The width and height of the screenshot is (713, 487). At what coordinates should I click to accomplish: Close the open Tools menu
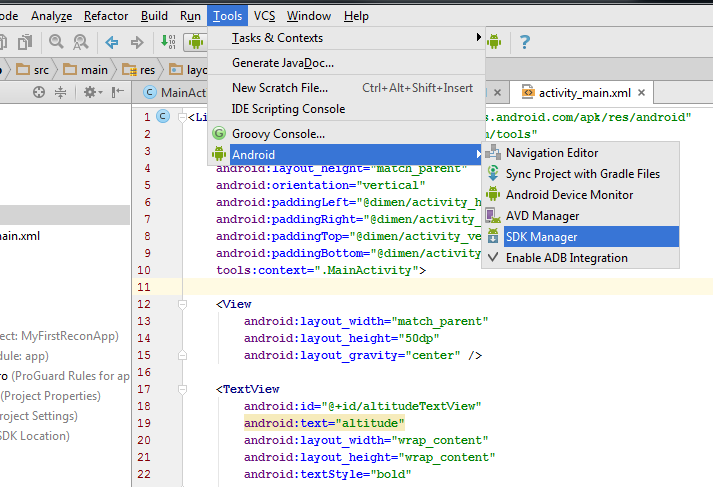[x=227, y=16]
